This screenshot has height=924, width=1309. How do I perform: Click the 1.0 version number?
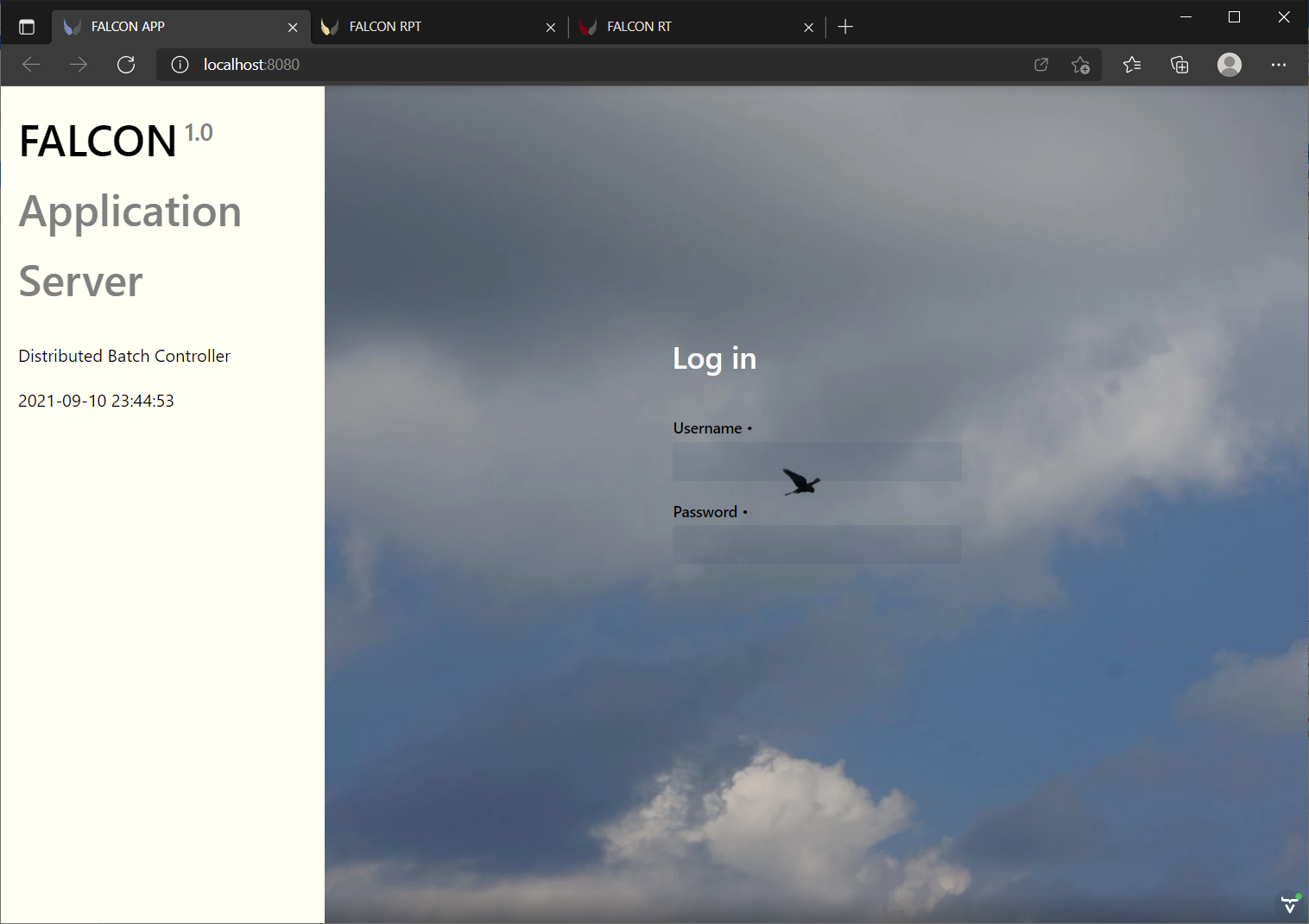coord(199,132)
